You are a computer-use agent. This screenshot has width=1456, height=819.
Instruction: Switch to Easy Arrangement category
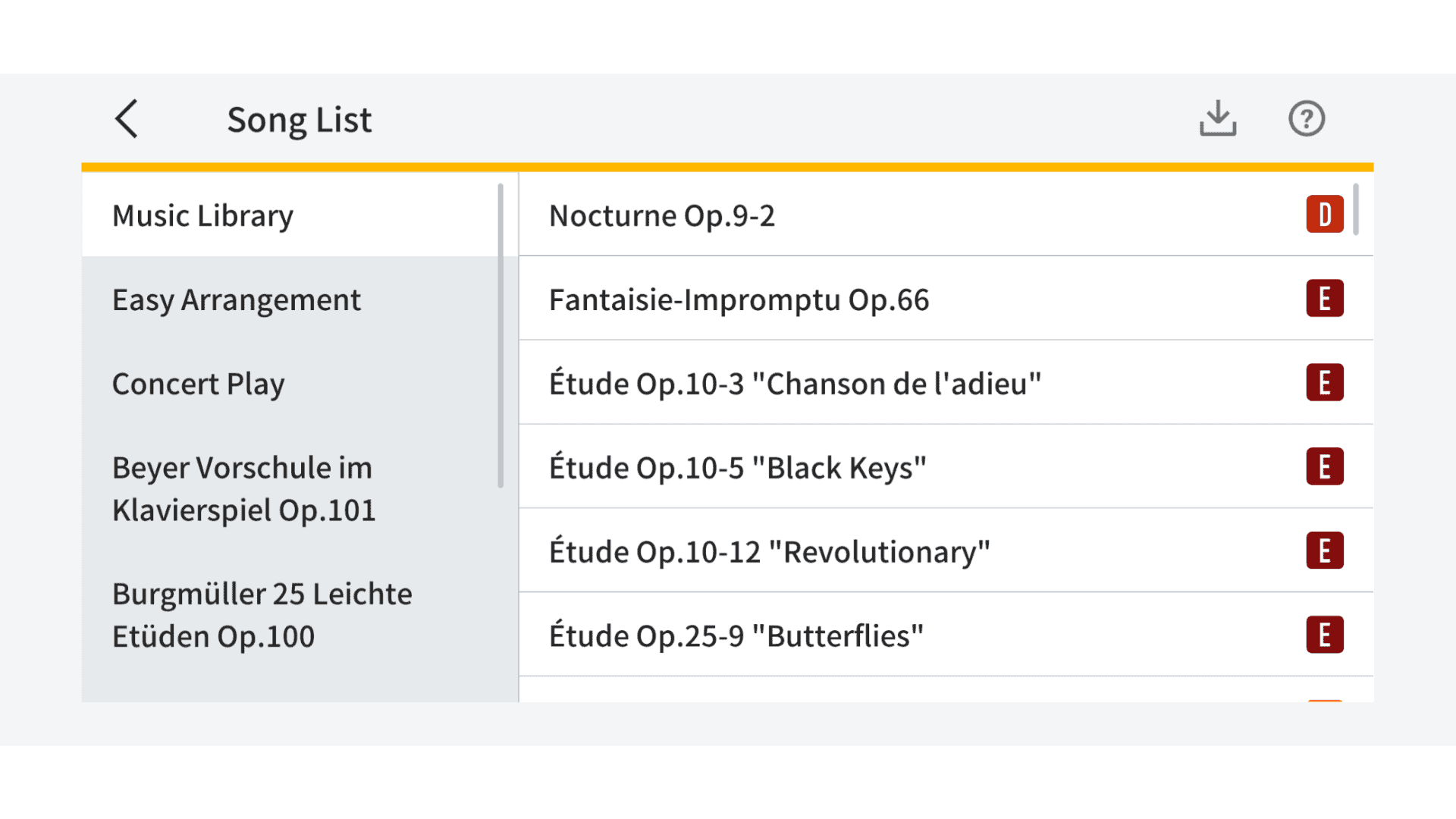[x=237, y=300]
